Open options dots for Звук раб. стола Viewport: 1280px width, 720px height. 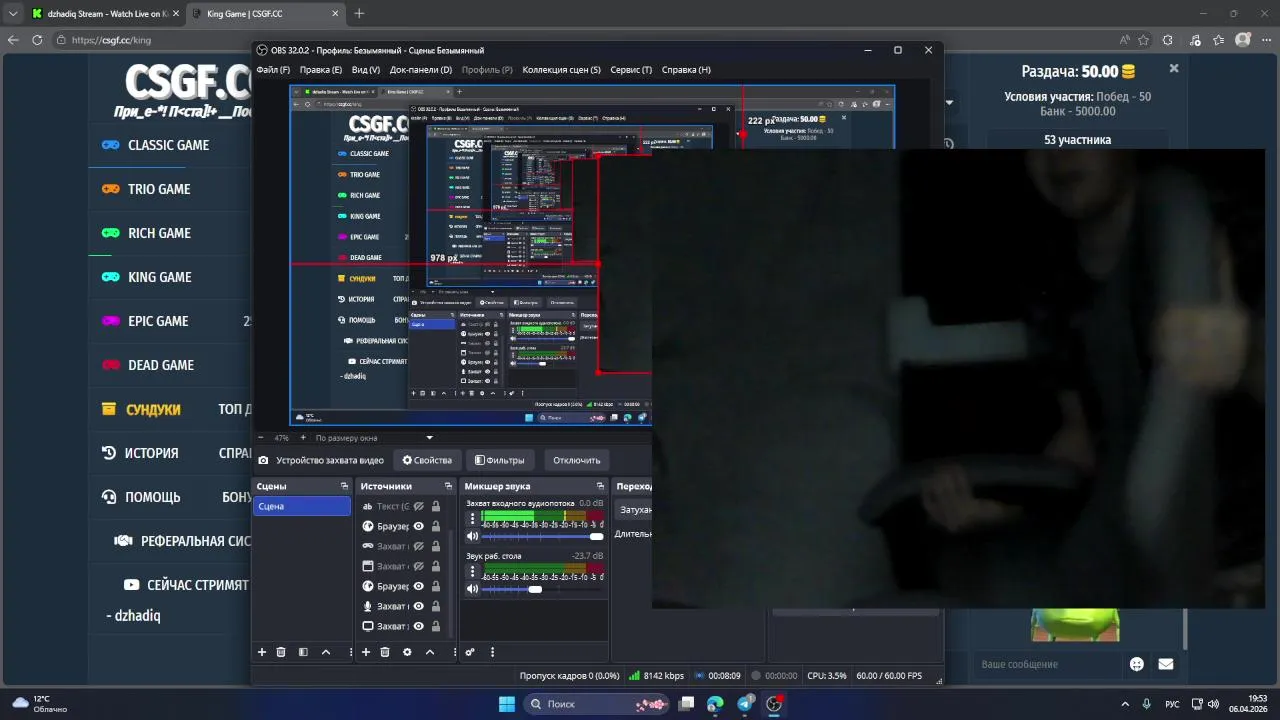473,572
